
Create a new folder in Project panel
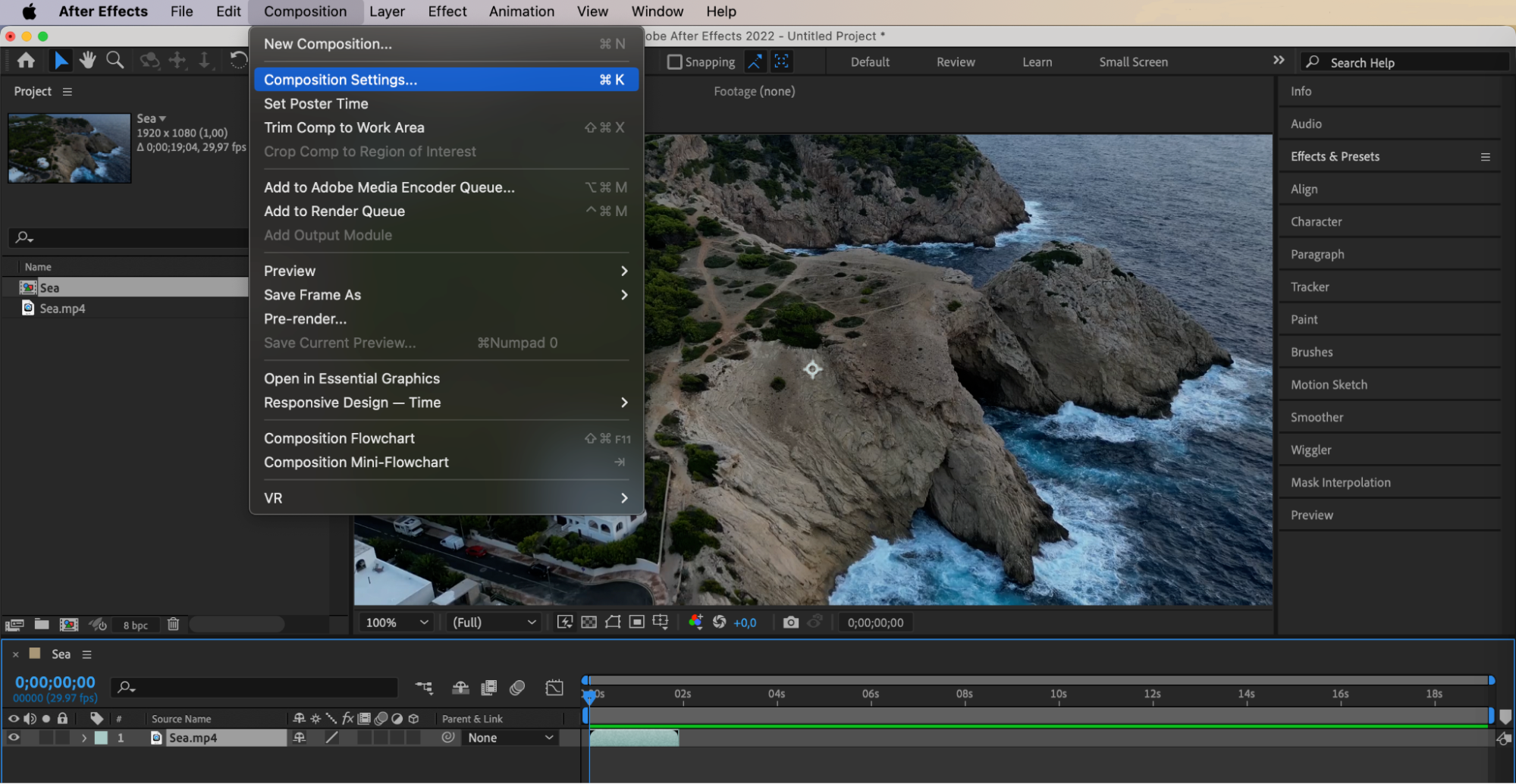click(x=42, y=624)
